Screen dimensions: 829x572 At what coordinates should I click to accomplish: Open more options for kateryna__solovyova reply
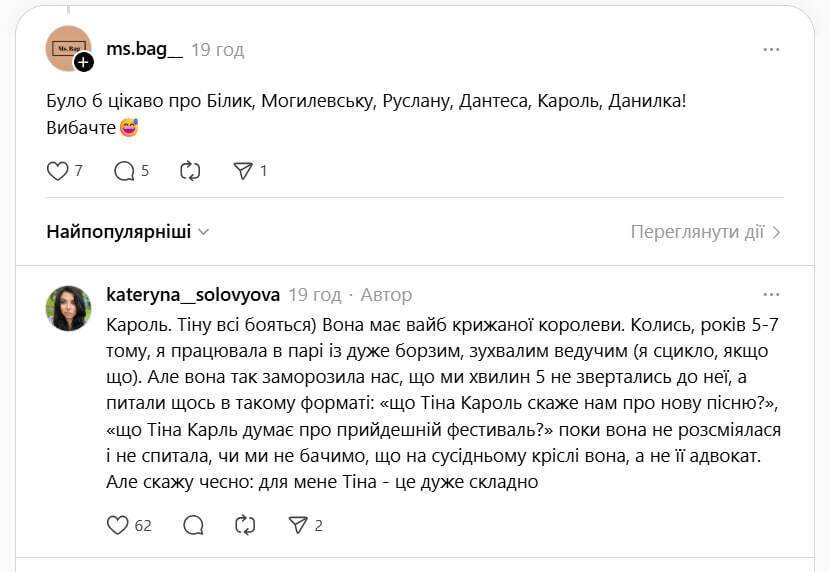771,295
